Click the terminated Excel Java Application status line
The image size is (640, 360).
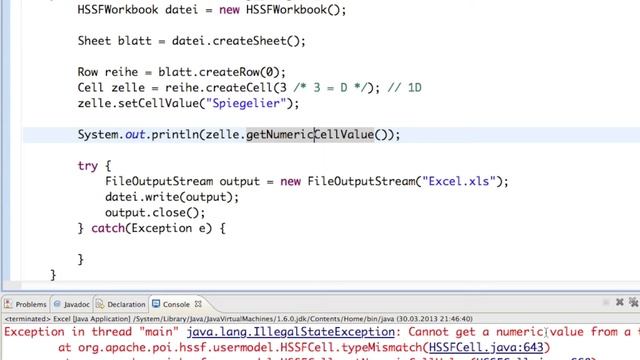click(238, 319)
